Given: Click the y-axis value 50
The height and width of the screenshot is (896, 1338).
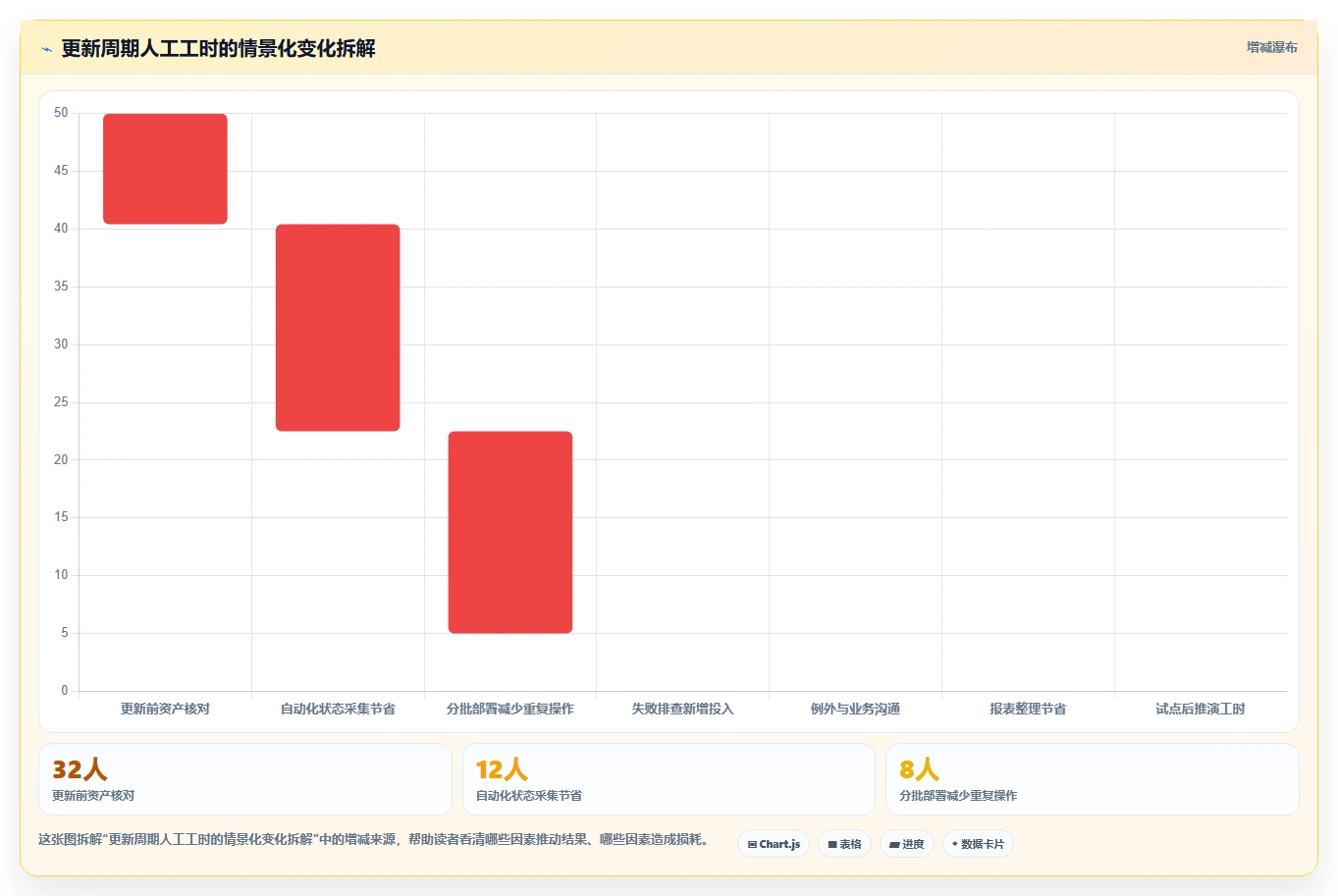Looking at the screenshot, I should [61, 113].
